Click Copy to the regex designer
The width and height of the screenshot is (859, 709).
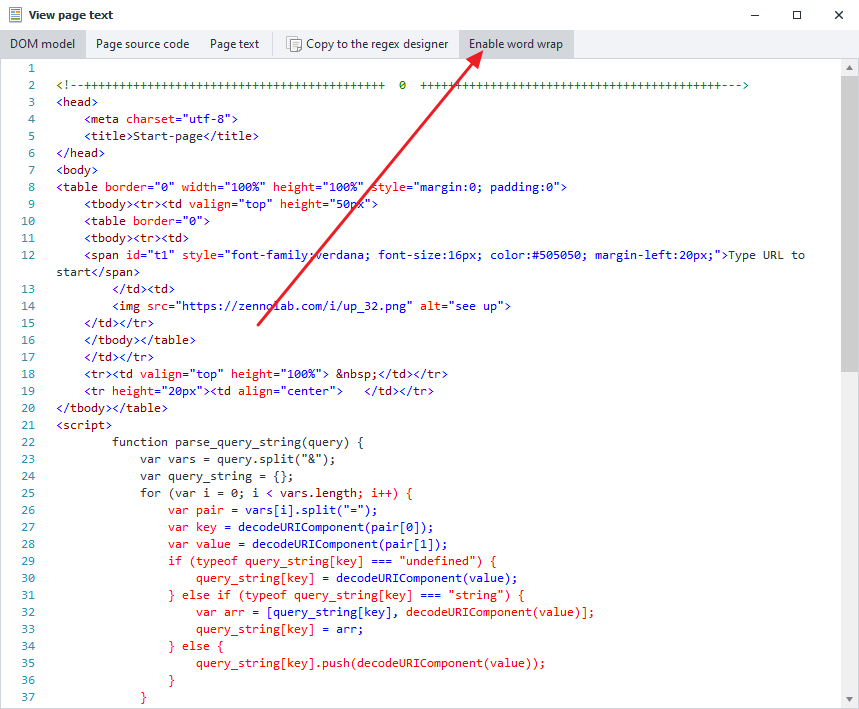(367, 44)
